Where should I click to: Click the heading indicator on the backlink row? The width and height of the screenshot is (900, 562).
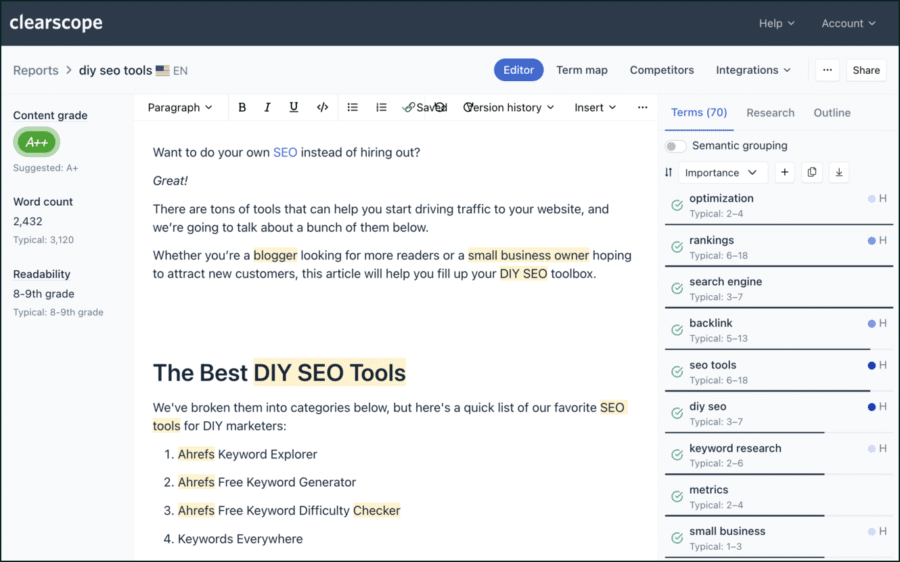877,324
